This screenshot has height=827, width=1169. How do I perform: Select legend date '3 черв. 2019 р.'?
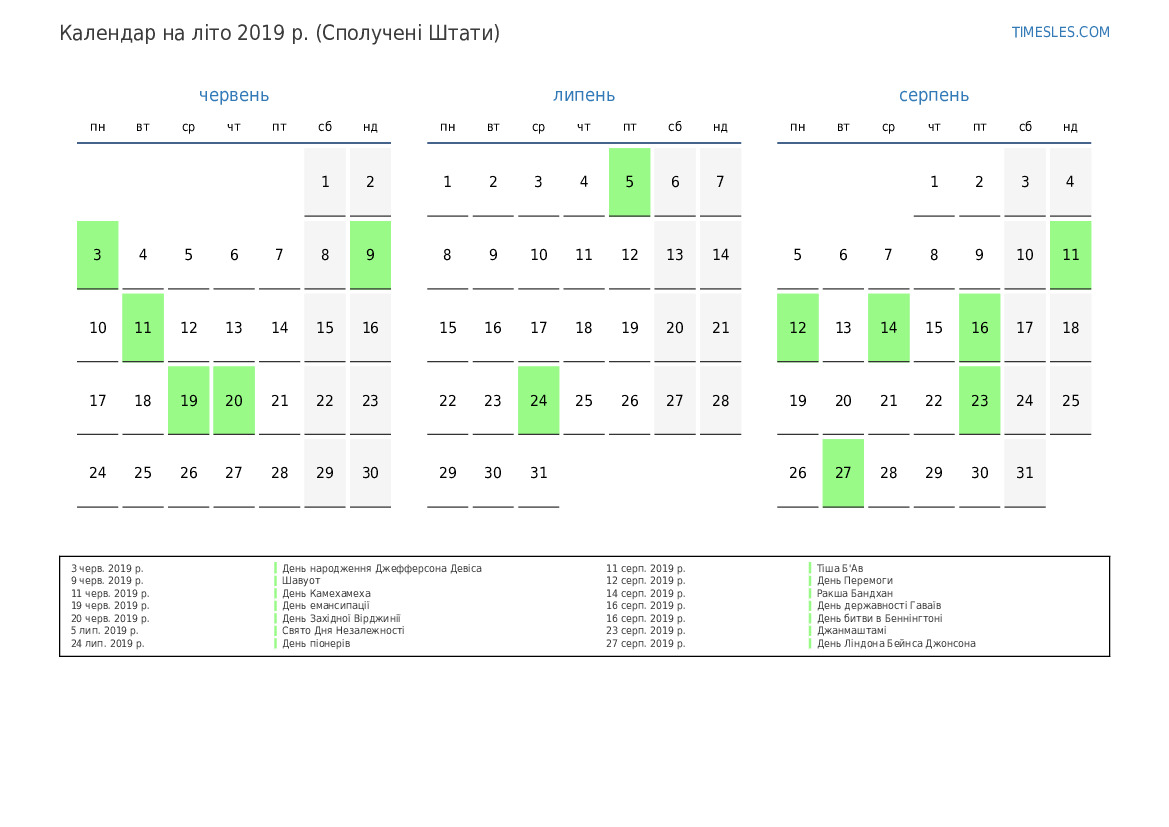(x=107, y=568)
